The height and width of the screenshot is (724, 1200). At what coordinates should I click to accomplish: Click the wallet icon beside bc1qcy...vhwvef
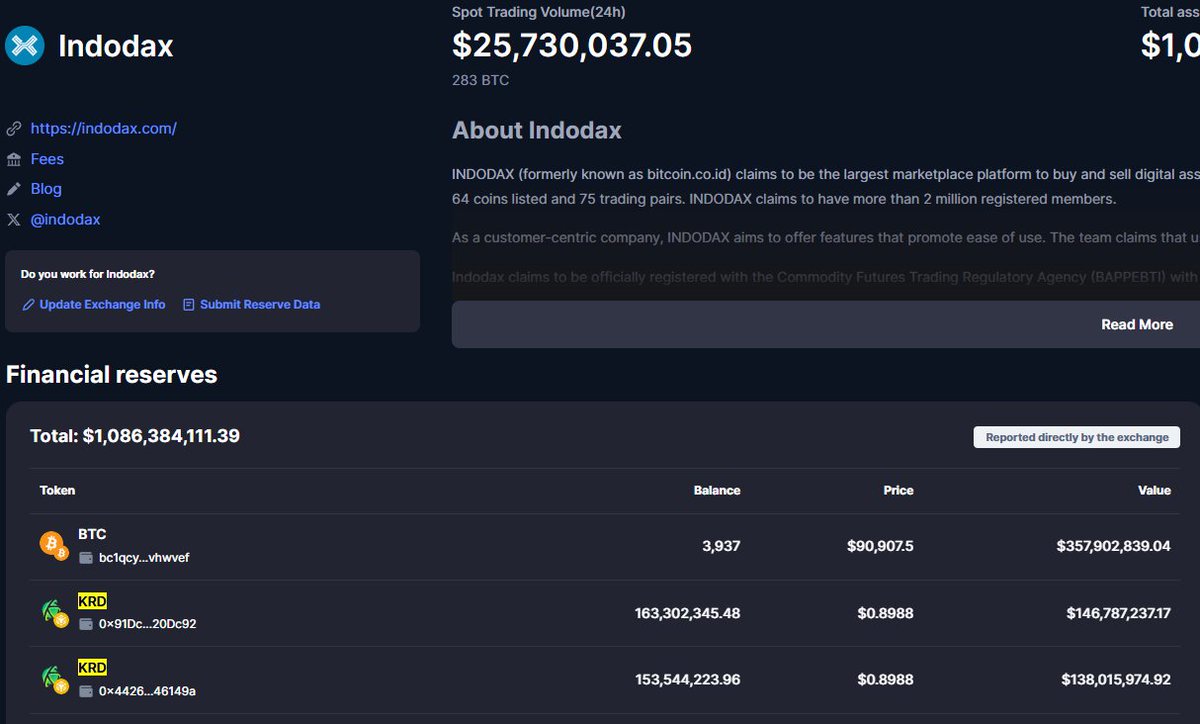point(87,558)
